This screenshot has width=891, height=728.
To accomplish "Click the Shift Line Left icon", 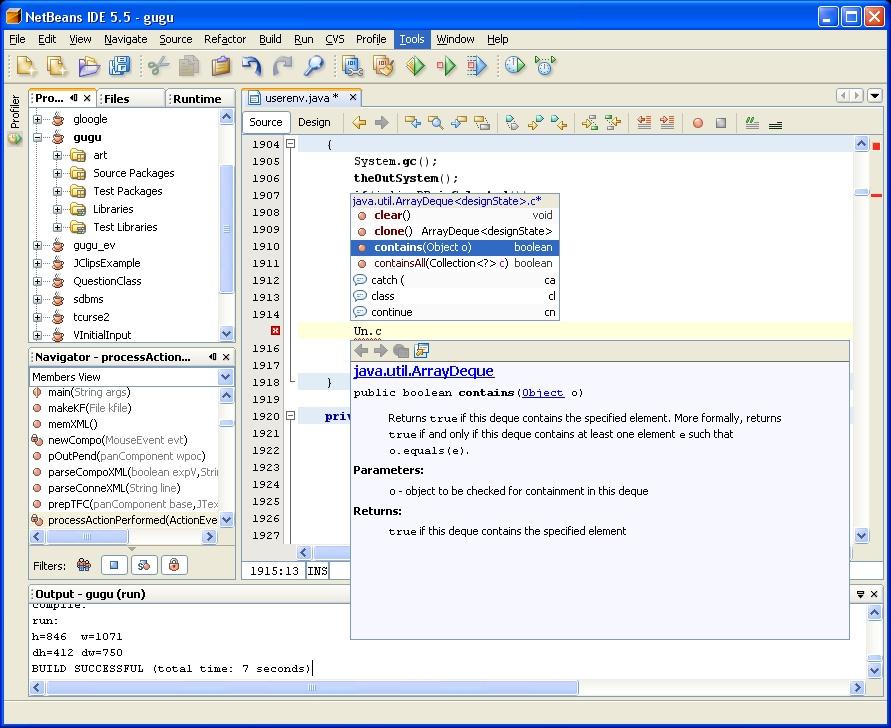I will coord(644,123).
